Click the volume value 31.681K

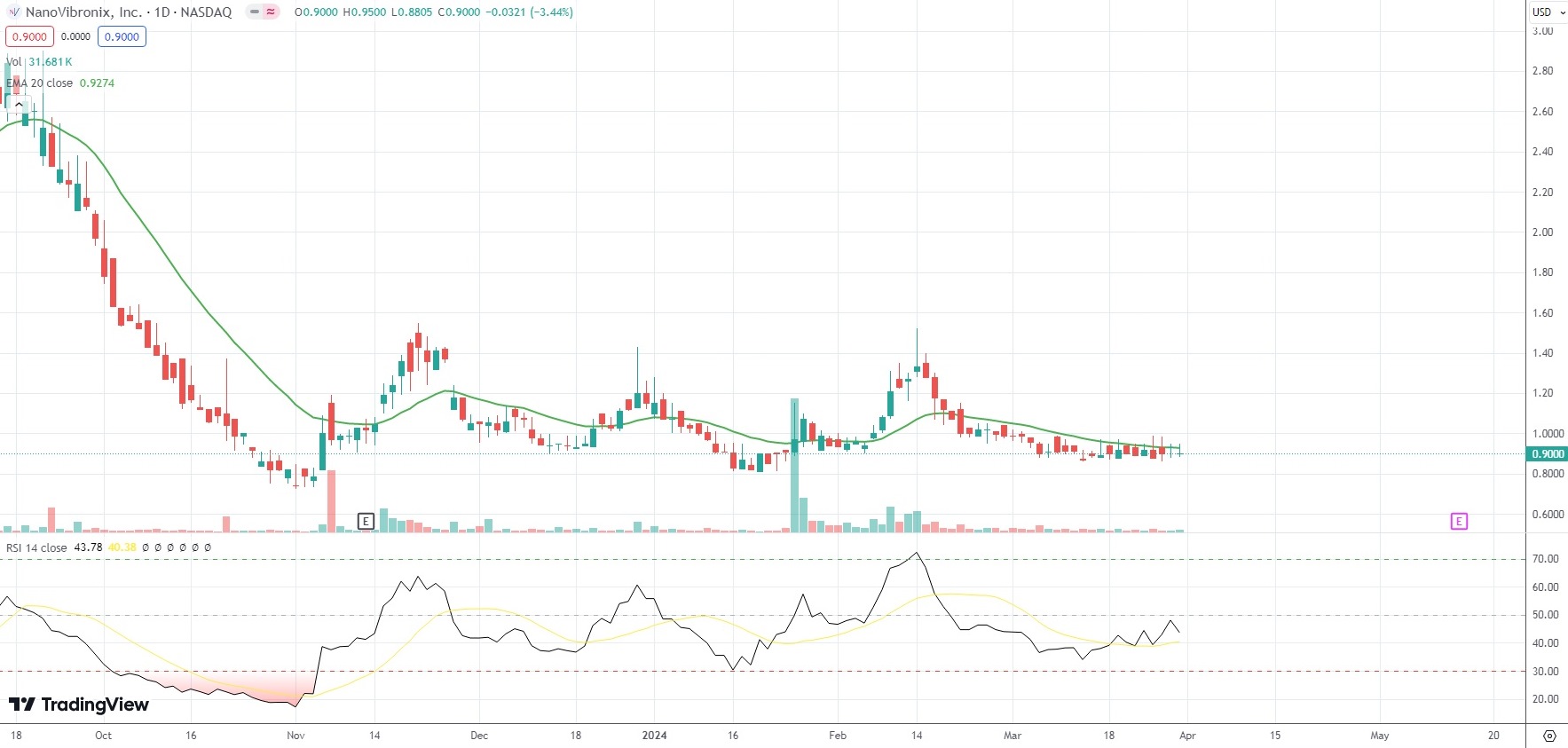(51, 61)
